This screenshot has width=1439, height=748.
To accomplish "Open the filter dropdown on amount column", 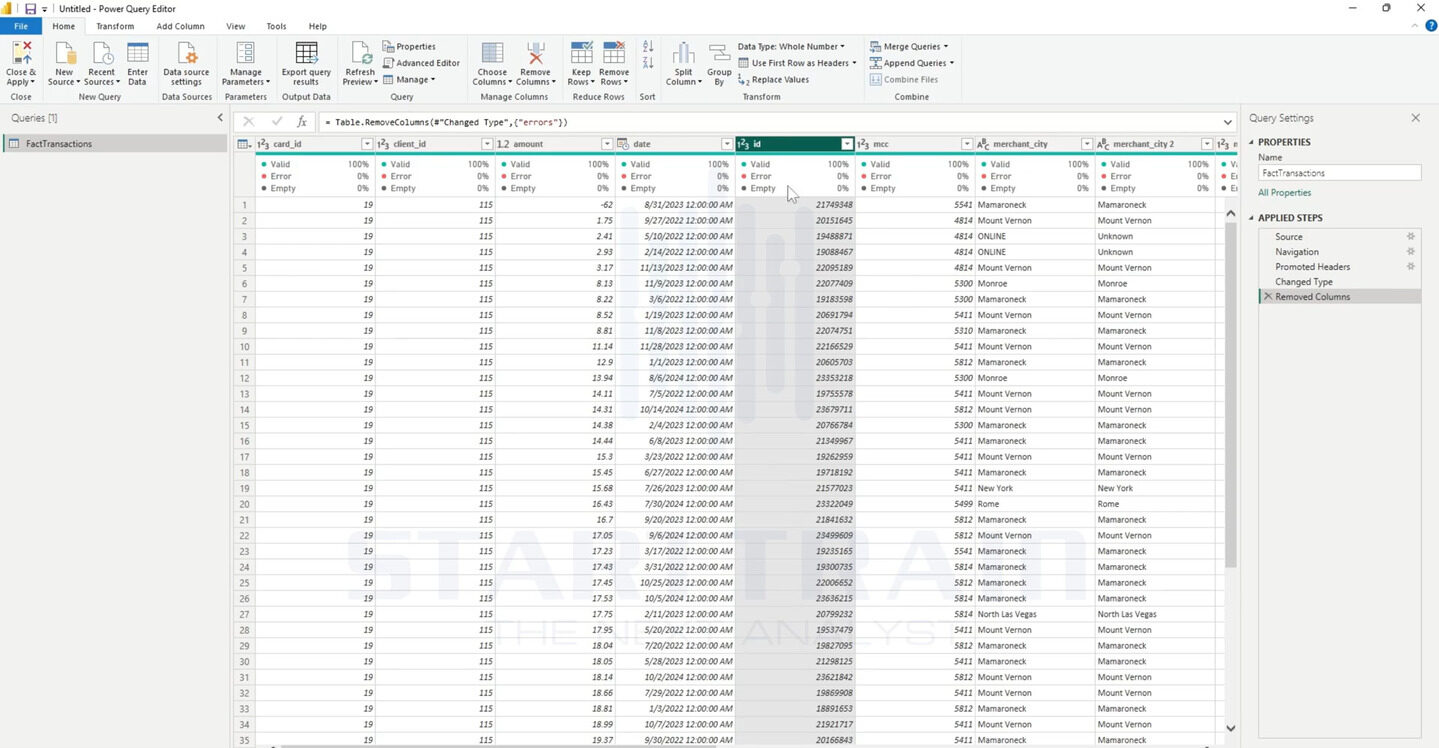I will [607, 144].
